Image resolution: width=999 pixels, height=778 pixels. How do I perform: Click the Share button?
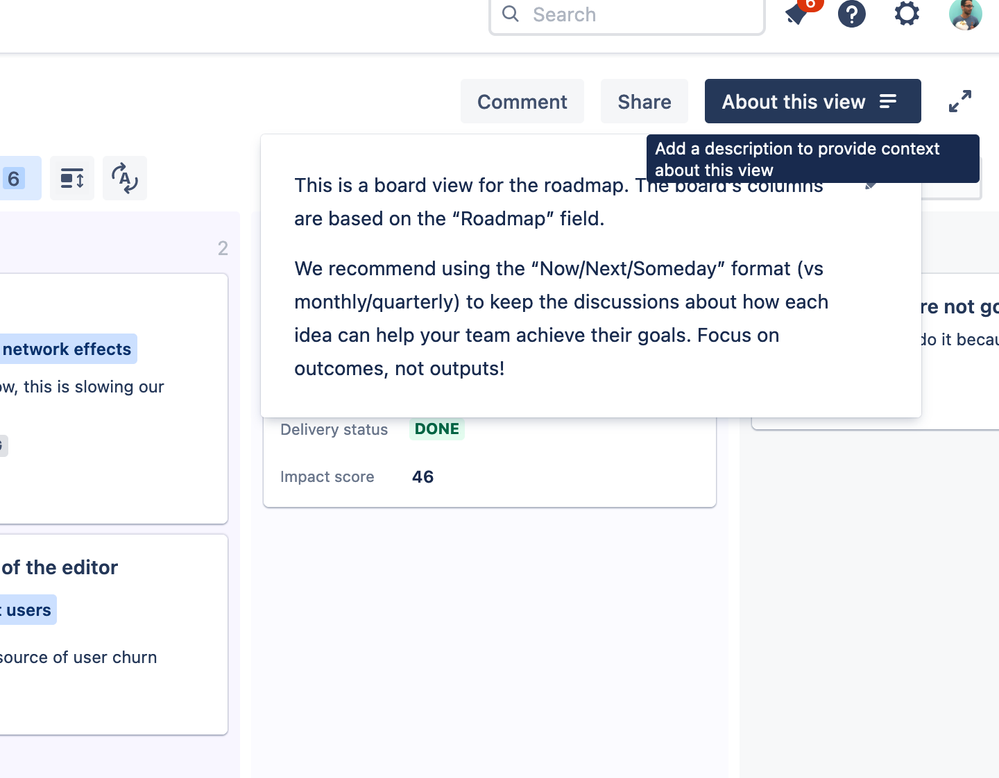click(643, 101)
